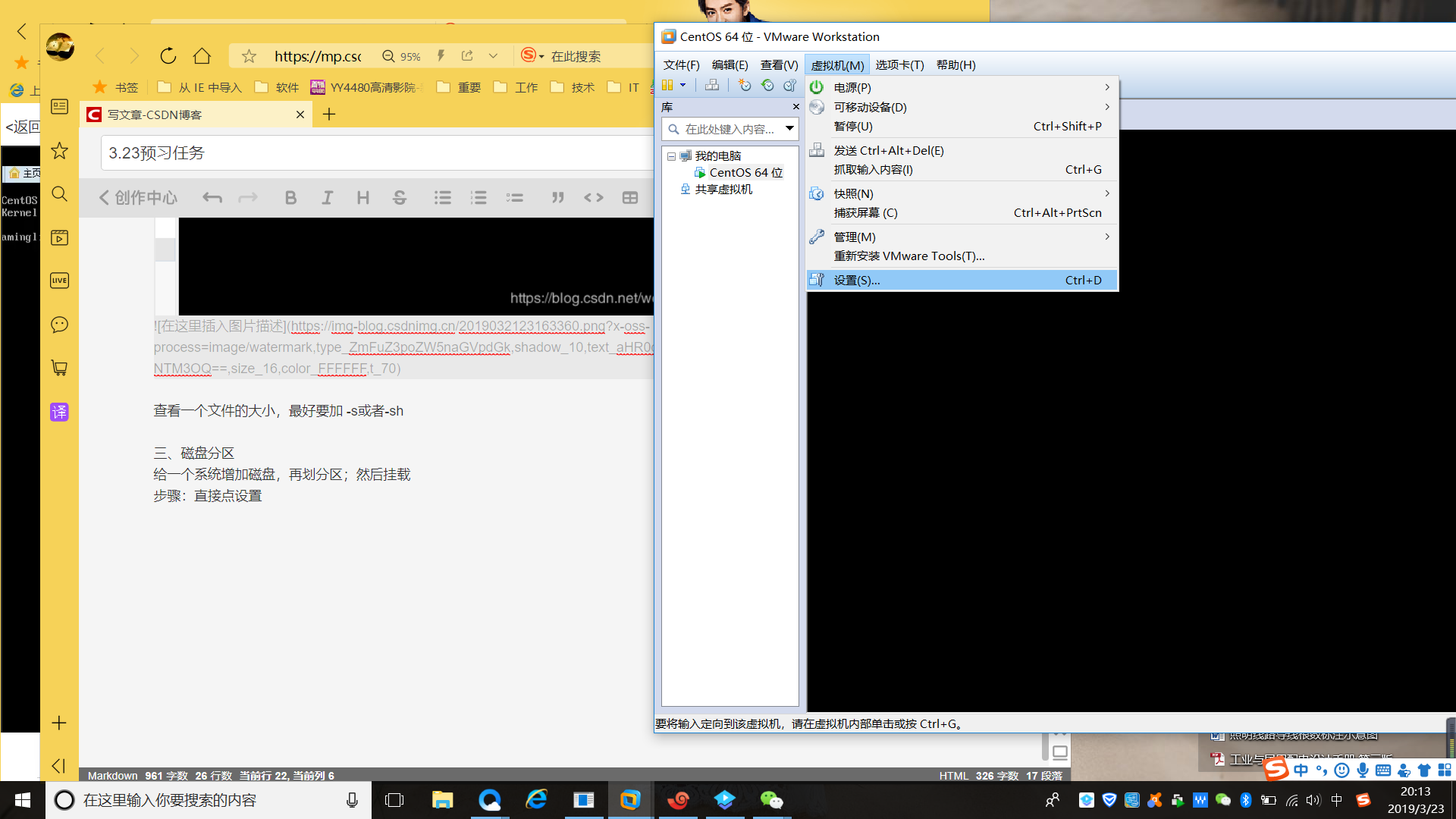
Task: Open the translate 译 icon in sidebar
Action: coord(59,412)
